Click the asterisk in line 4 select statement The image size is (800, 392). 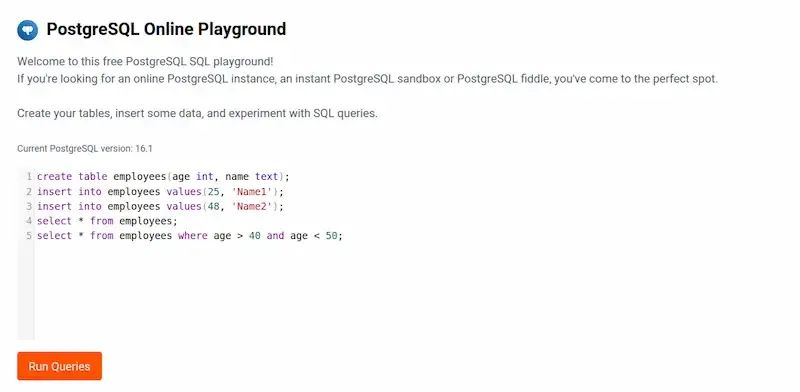pyautogui.click(x=81, y=222)
